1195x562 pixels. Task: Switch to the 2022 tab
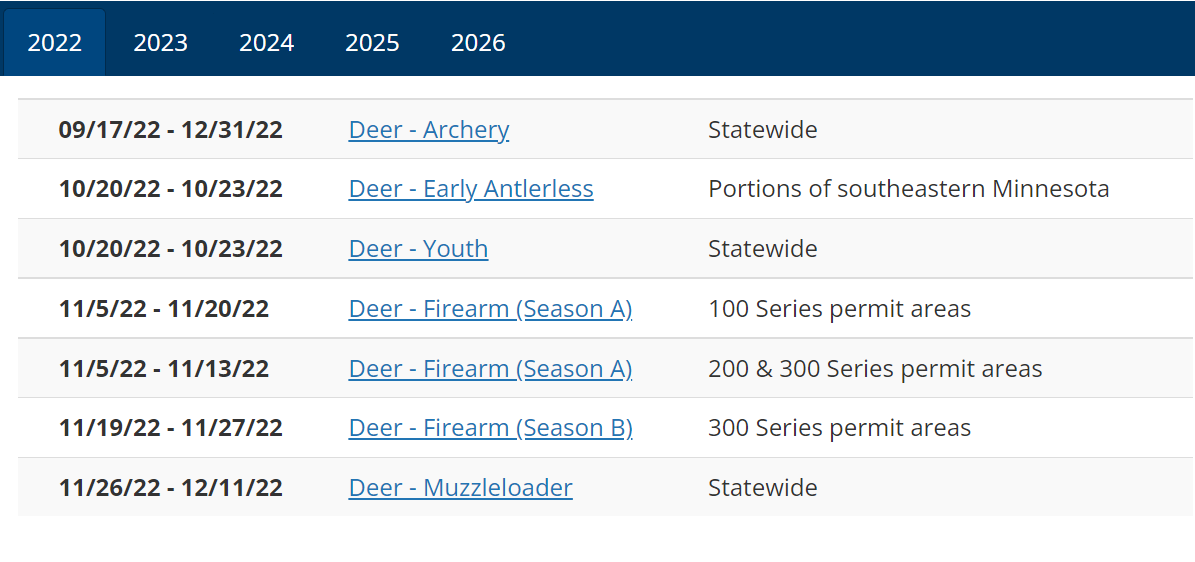(54, 42)
